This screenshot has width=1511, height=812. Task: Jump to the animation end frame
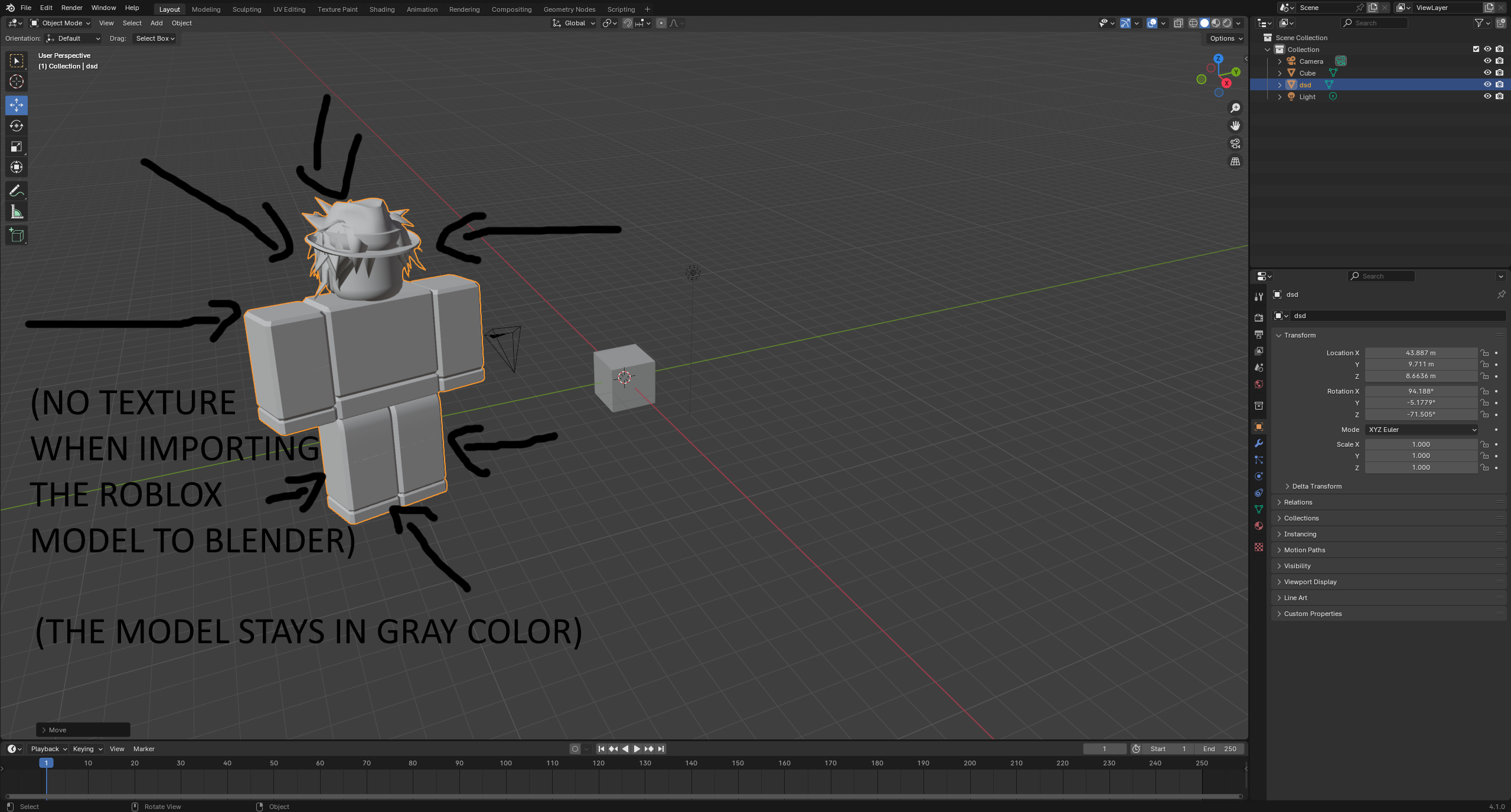click(661, 749)
